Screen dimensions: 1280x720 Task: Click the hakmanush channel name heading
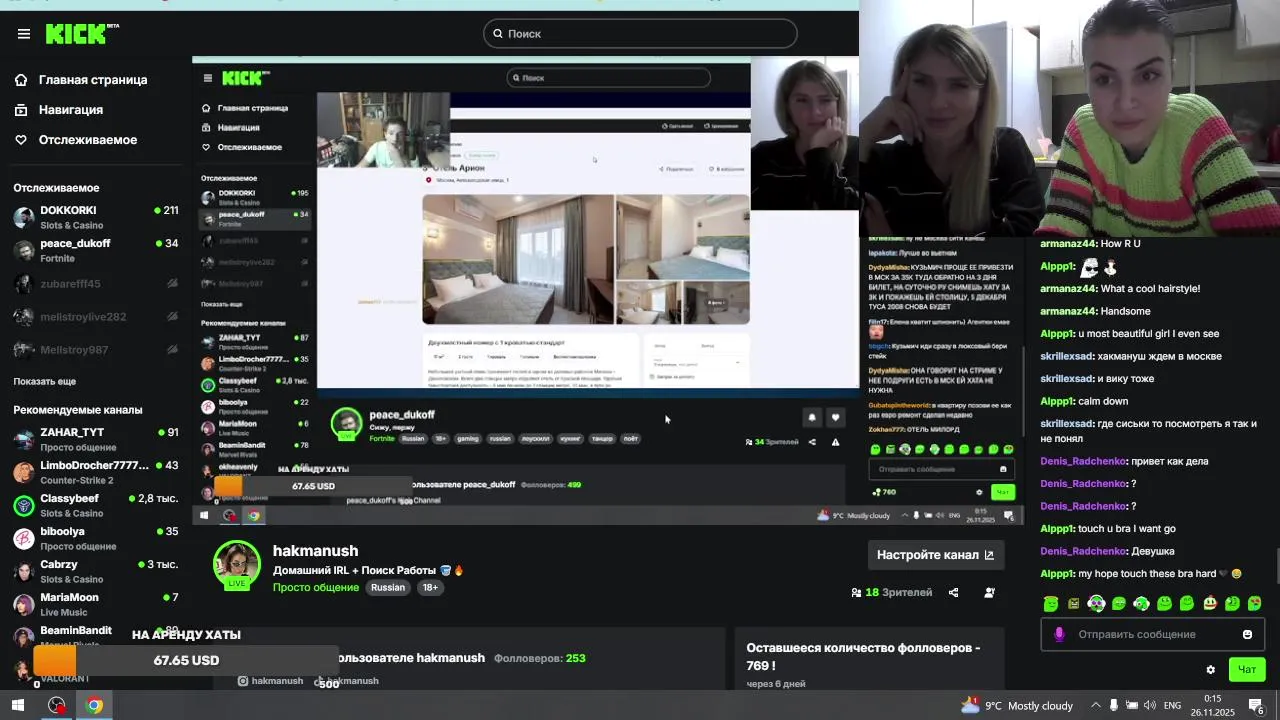[315, 551]
